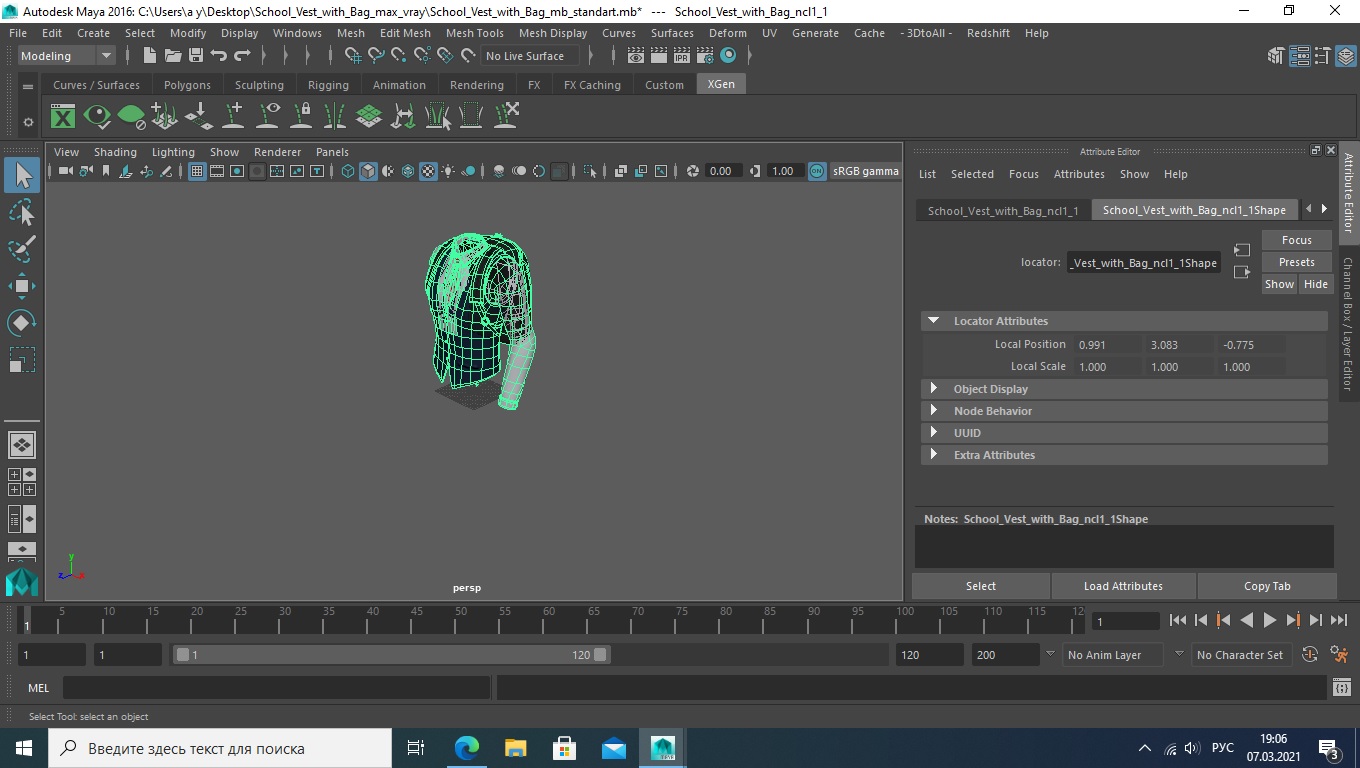Expand the Node Behavior section

[933, 411]
